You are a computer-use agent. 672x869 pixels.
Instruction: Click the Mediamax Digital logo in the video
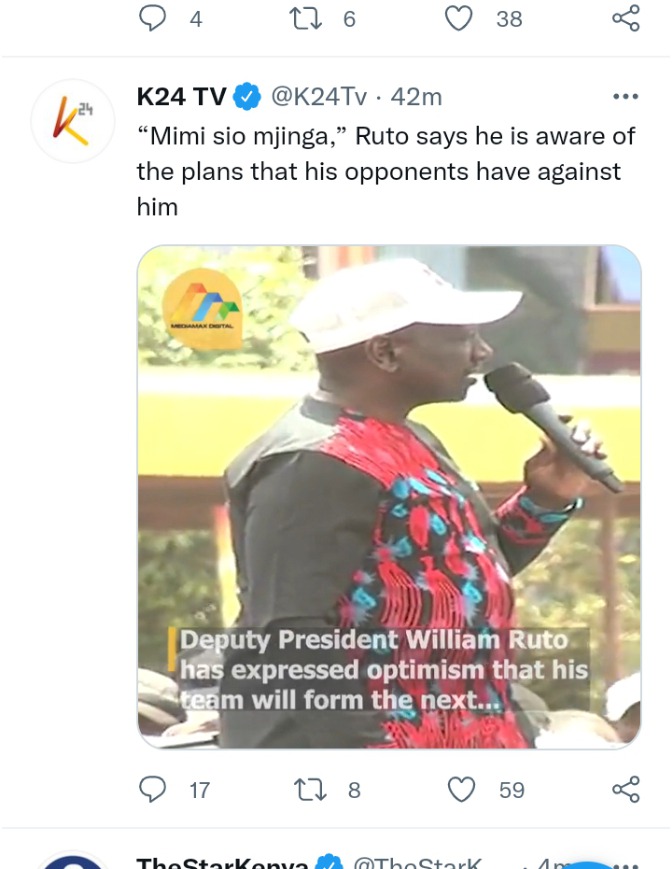coord(202,309)
